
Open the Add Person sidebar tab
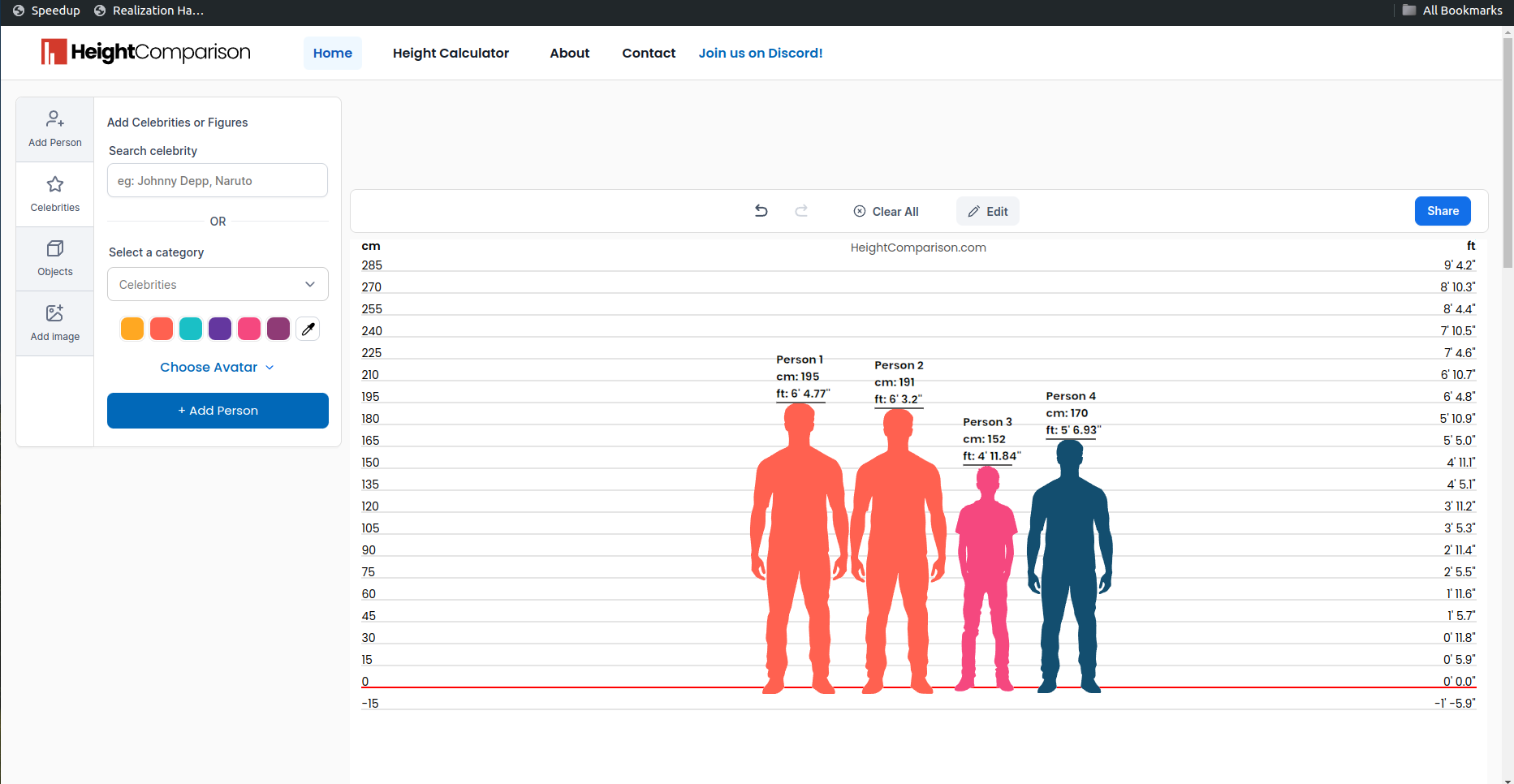click(x=55, y=130)
